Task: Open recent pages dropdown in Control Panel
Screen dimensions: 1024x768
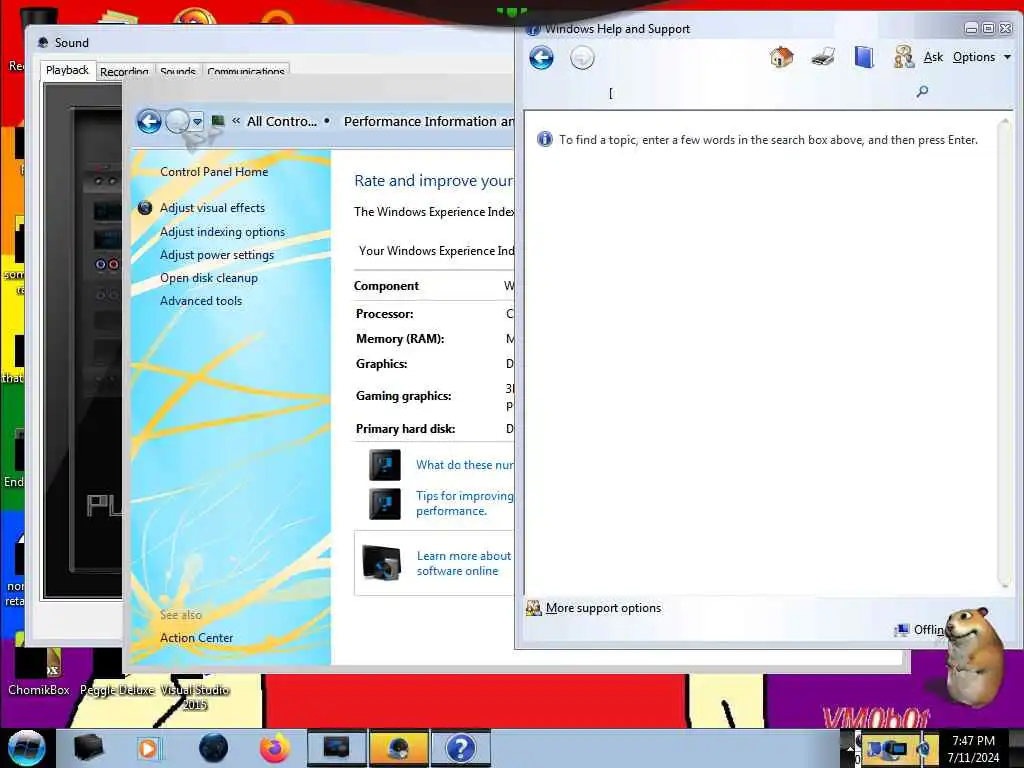Action: point(197,121)
